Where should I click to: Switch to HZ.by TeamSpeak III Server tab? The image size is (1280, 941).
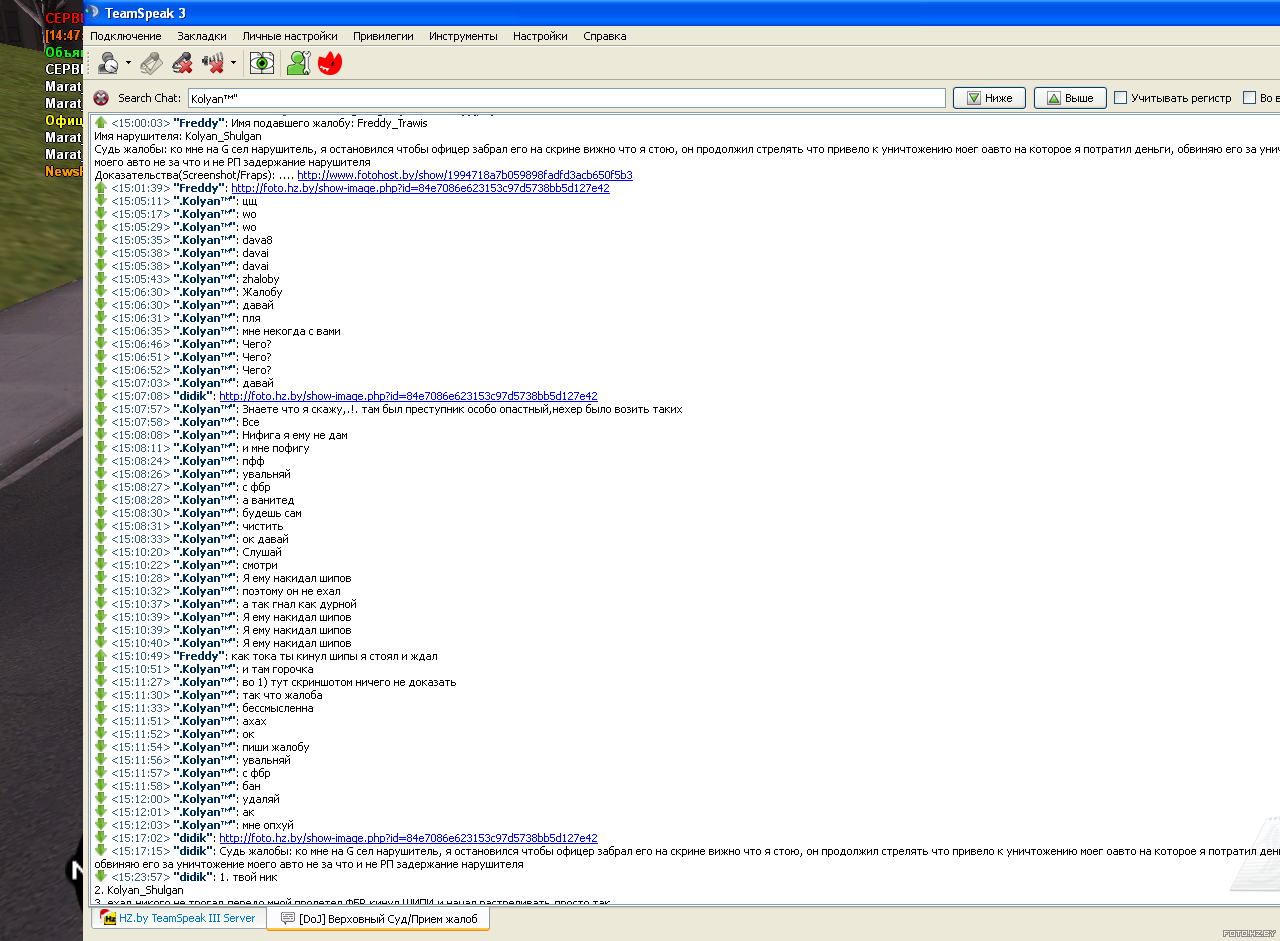click(179, 918)
